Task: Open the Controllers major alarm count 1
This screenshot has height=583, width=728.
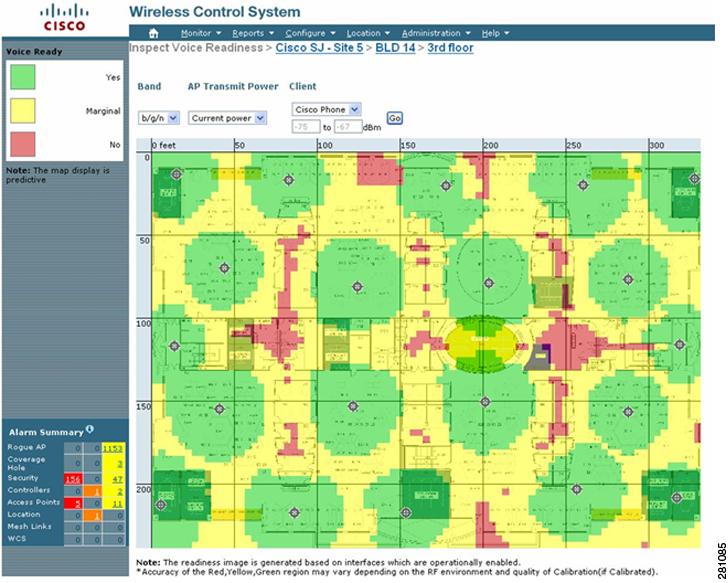Action: [98, 492]
